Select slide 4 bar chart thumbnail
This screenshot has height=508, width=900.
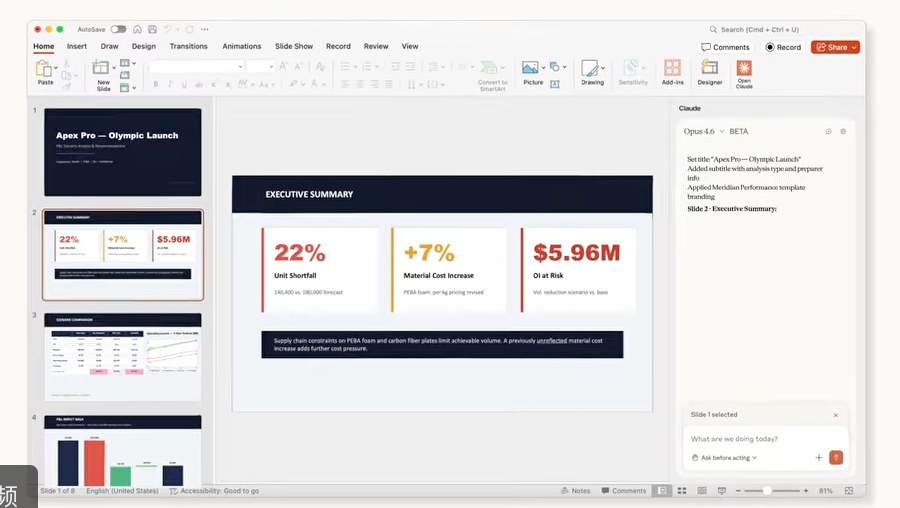(x=123, y=451)
